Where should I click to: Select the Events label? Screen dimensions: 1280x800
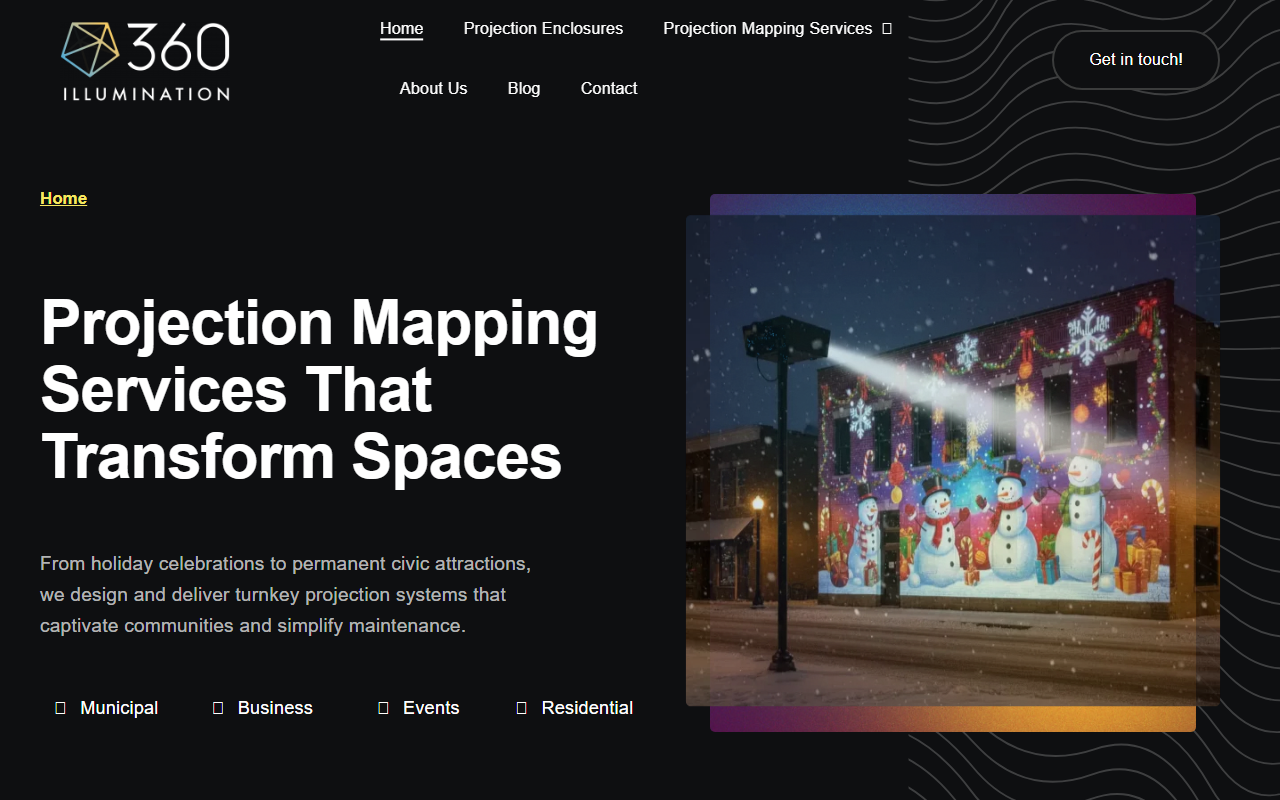431,708
